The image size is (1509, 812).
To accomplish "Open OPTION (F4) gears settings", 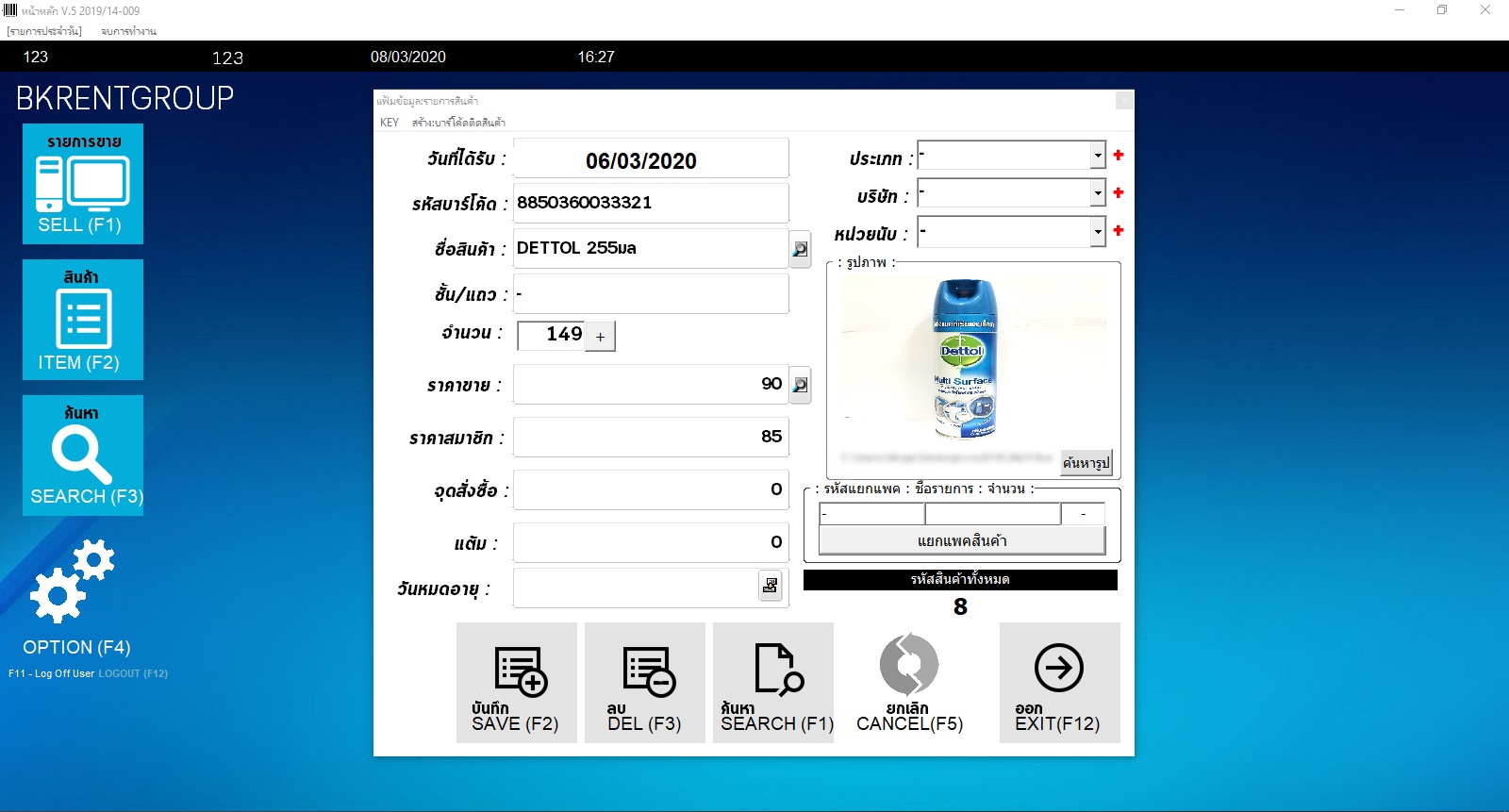I will (x=75, y=599).
